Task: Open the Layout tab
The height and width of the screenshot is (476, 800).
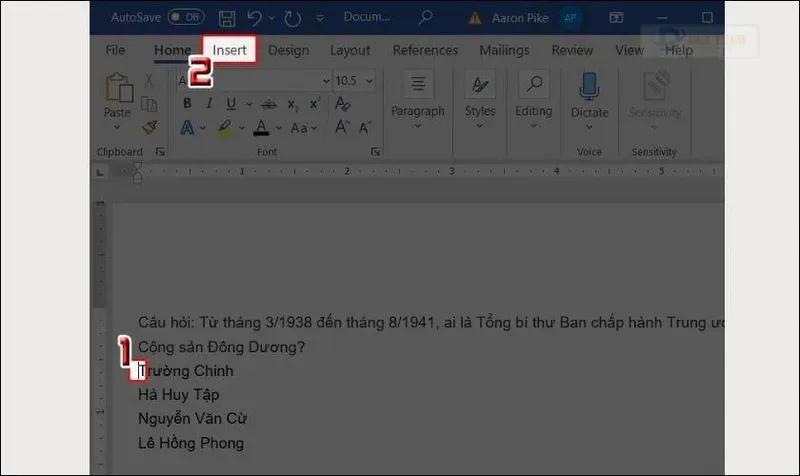Action: (x=350, y=50)
